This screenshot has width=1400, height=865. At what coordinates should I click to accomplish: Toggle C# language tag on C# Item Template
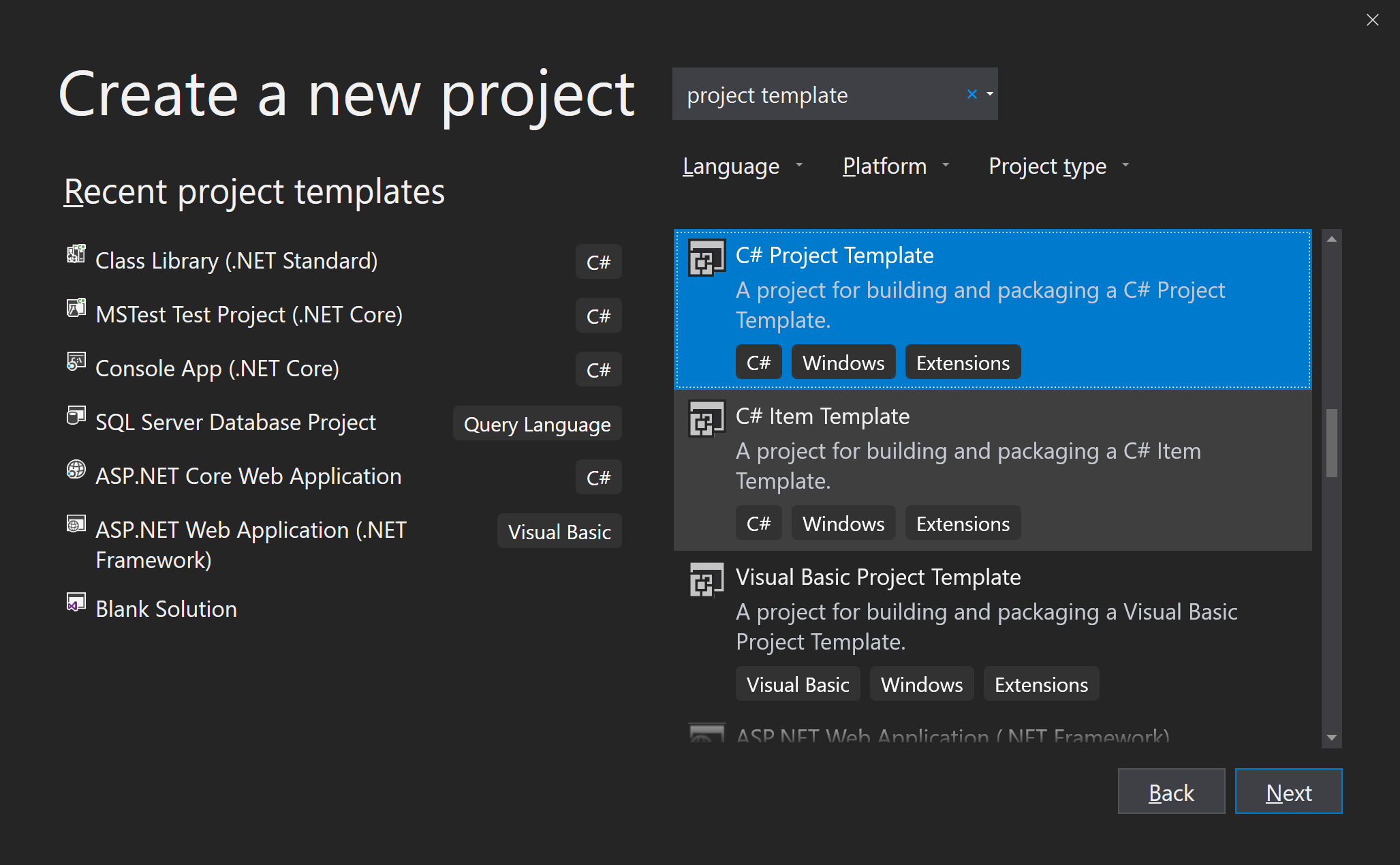pos(758,523)
